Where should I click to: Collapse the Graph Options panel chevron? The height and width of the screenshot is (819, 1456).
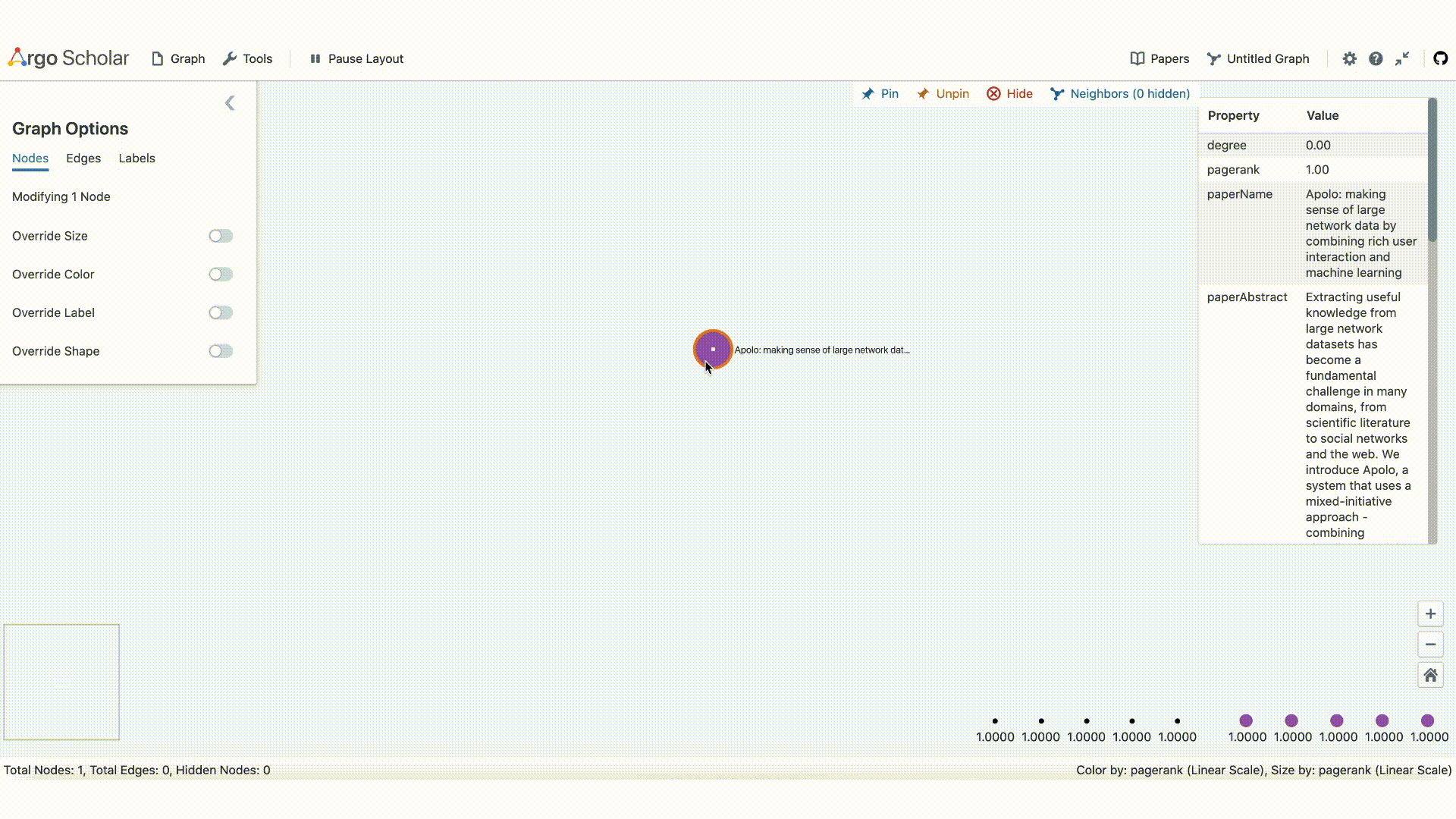[x=230, y=103]
